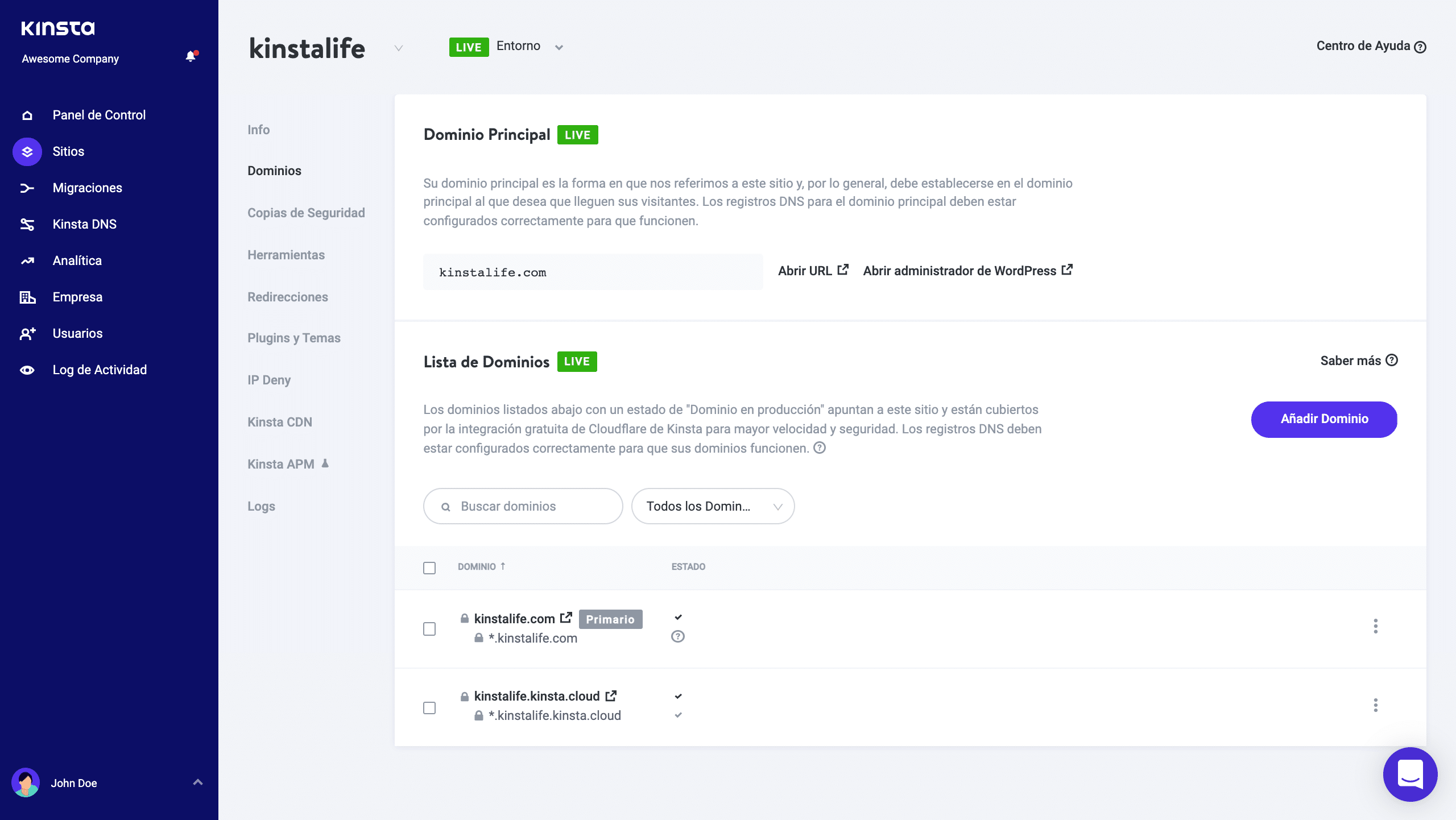The width and height of the screenshot is (1456, 820).
Task: Click the notifications bell icon
Action: pos(191,56)
